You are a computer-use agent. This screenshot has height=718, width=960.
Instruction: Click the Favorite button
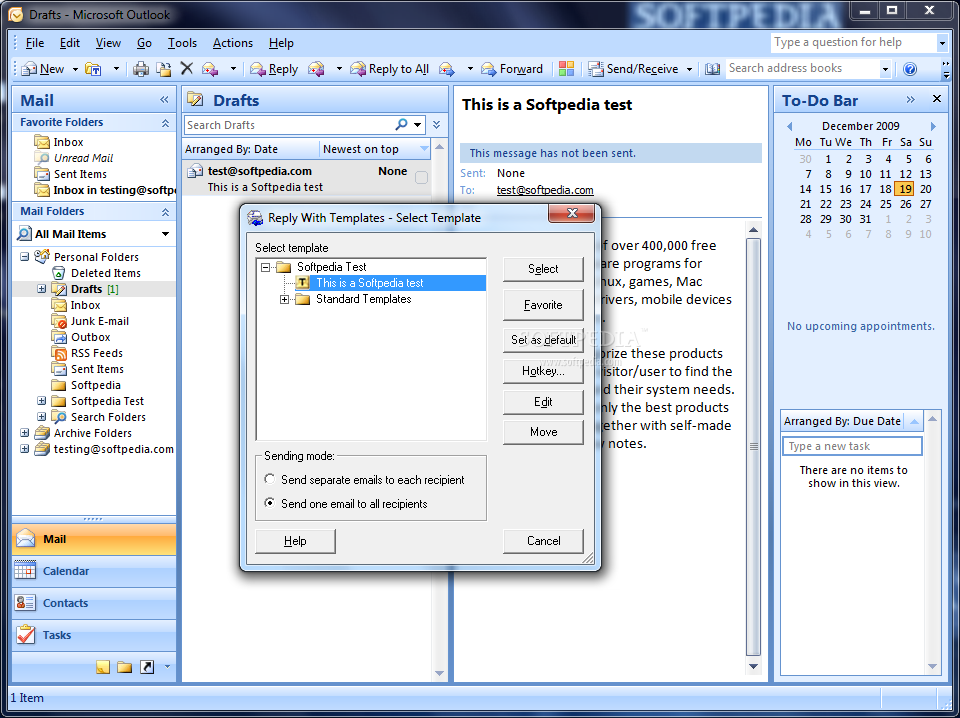tap(543, 305)
